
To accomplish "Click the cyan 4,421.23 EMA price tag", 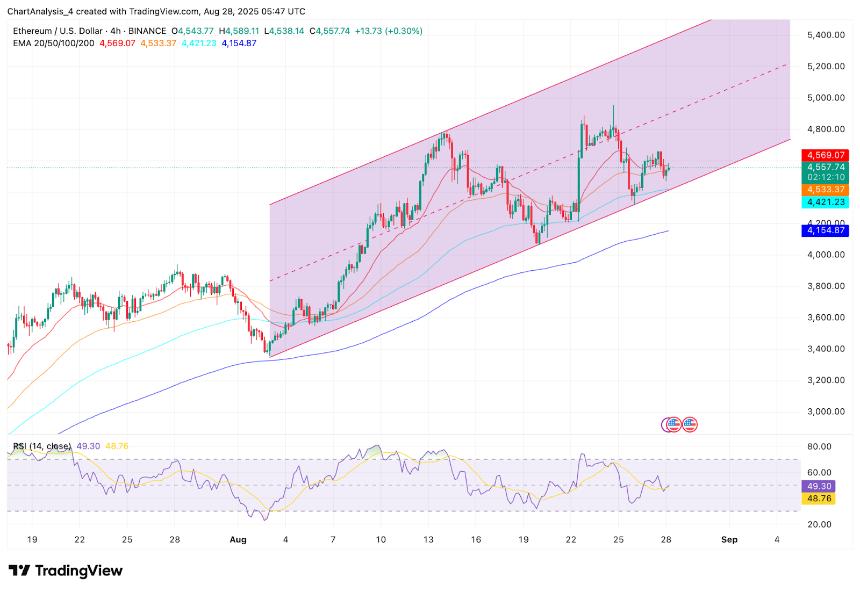I will pyautogui.click(x=825, y=202).
